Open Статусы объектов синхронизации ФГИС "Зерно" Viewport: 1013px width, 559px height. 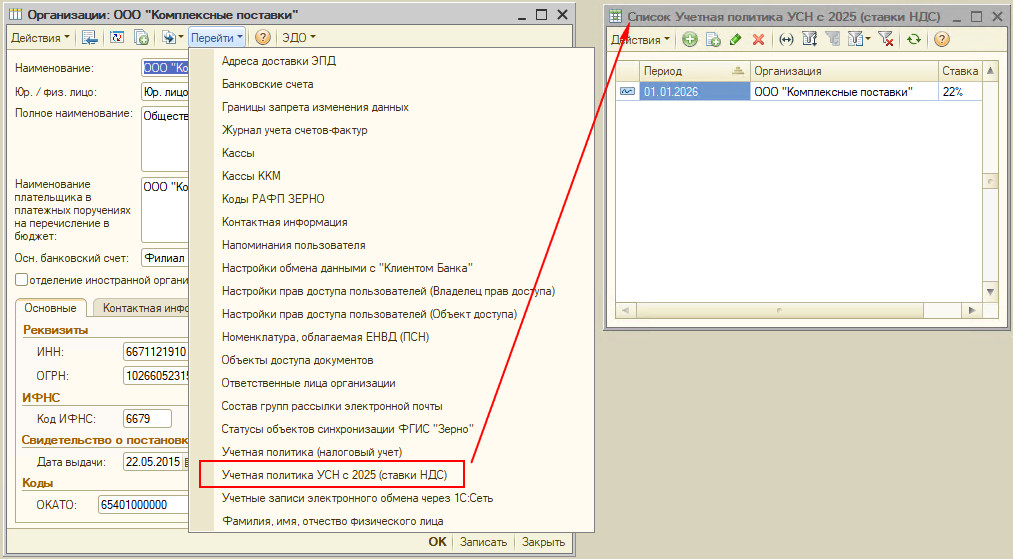coord(348,429)
